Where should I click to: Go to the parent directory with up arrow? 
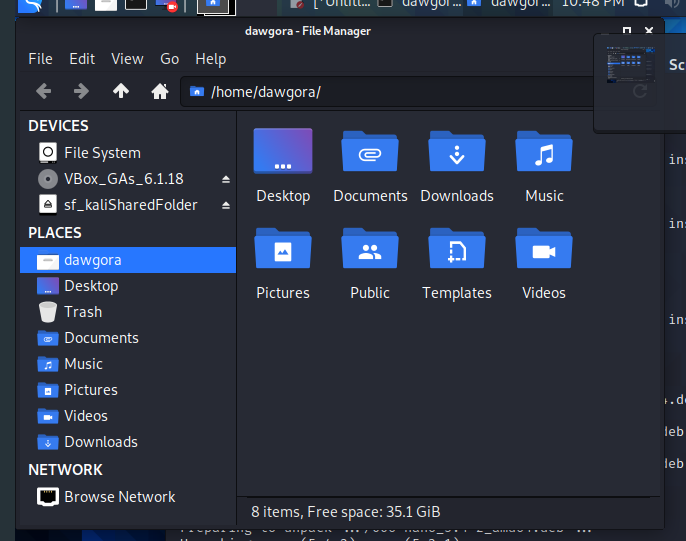[x=121, y=92]
